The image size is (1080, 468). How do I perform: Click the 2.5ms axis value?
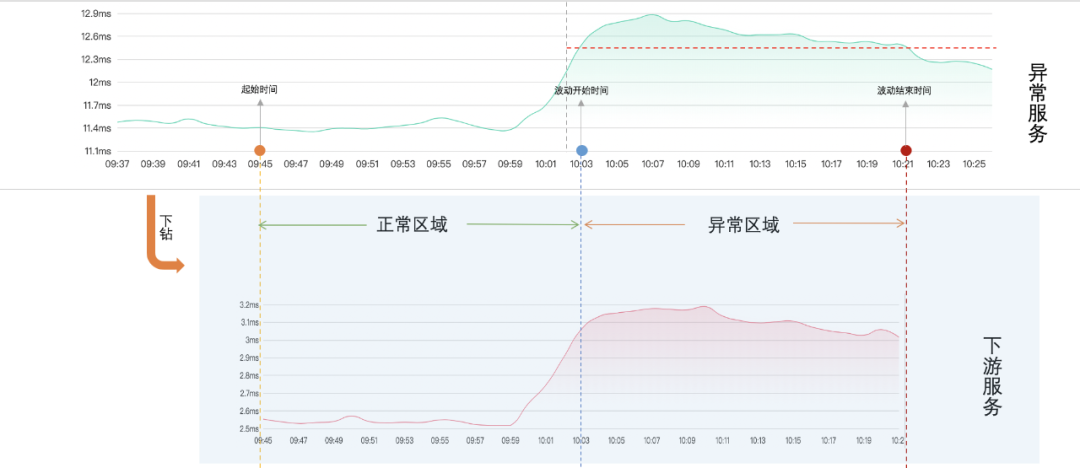pyautogui.click(x=249, y=429)
